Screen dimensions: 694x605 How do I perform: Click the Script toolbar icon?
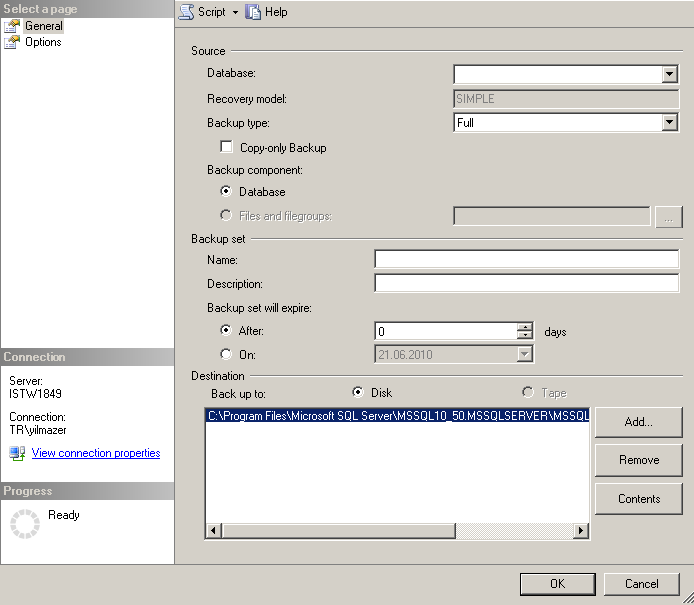186,12
